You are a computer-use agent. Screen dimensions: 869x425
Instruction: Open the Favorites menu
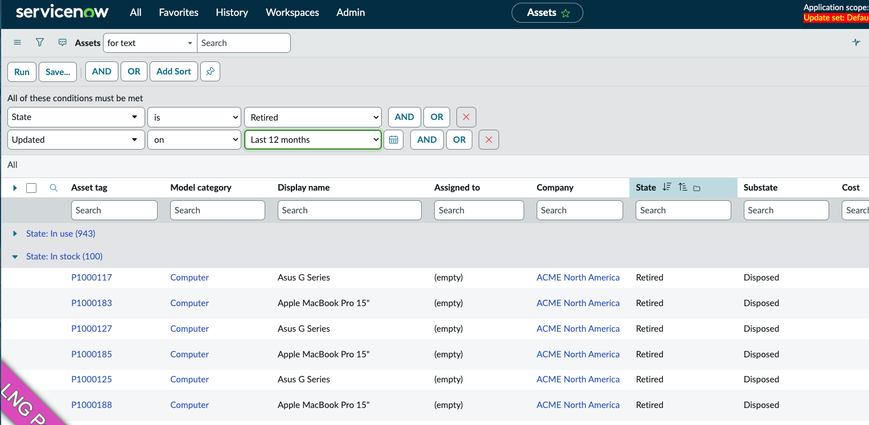[x=178, y=13]
